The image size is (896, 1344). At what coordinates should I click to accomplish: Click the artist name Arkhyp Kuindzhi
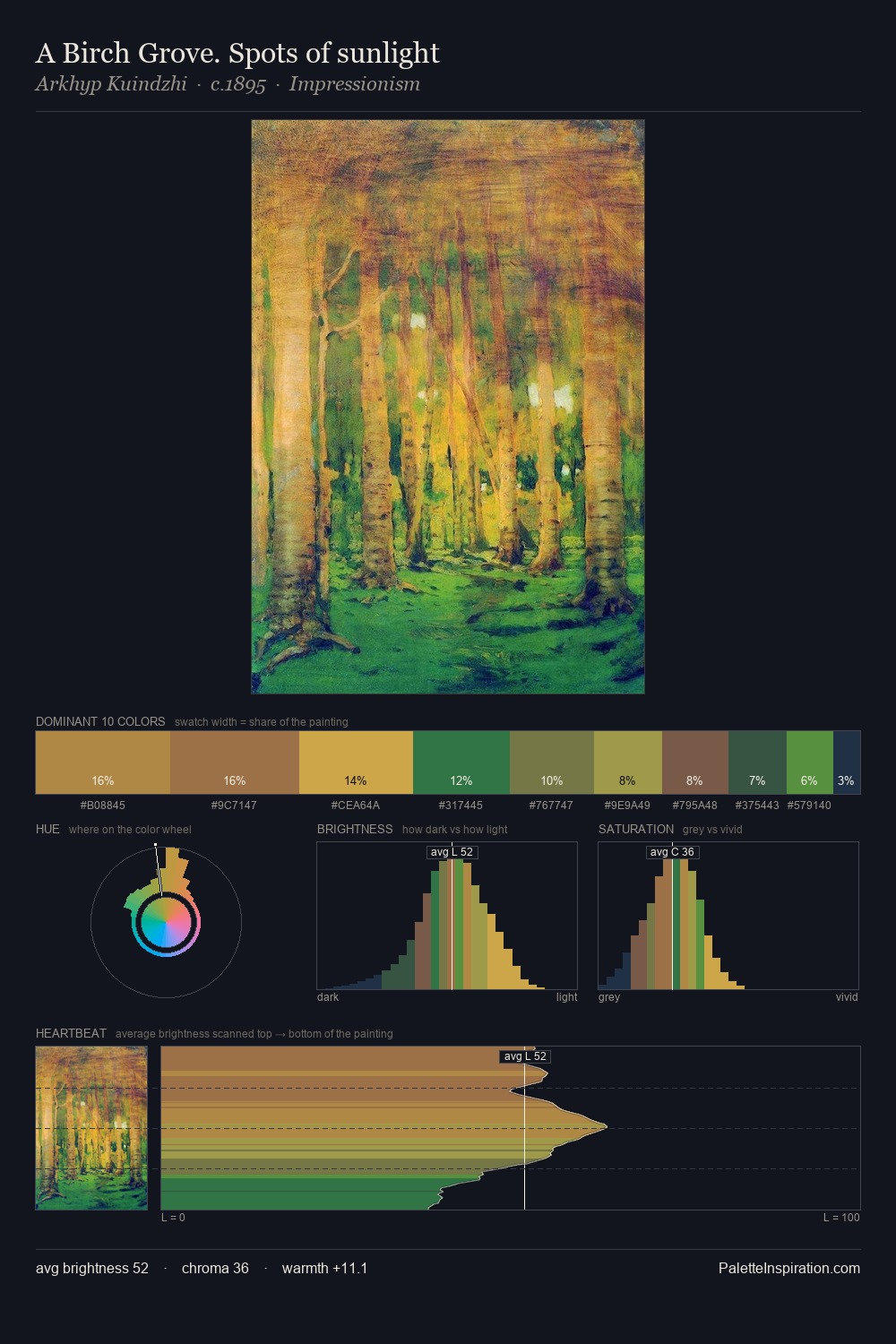pyautogui.click(x=111, y=84)
